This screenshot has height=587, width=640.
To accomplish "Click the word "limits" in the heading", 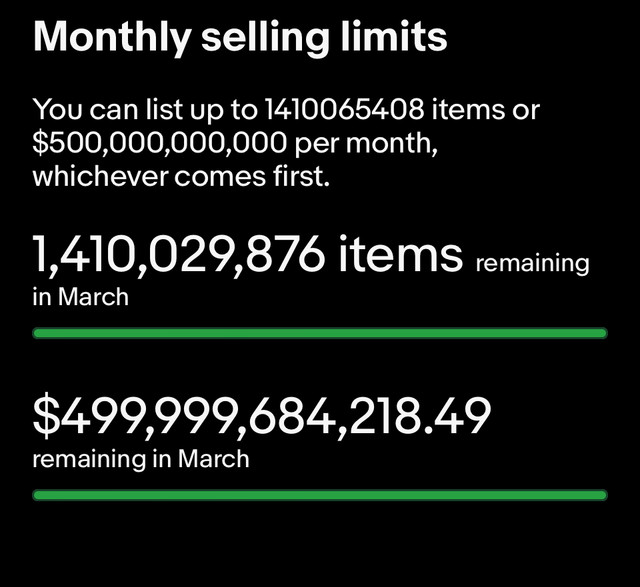I will [x=394, y=36].
